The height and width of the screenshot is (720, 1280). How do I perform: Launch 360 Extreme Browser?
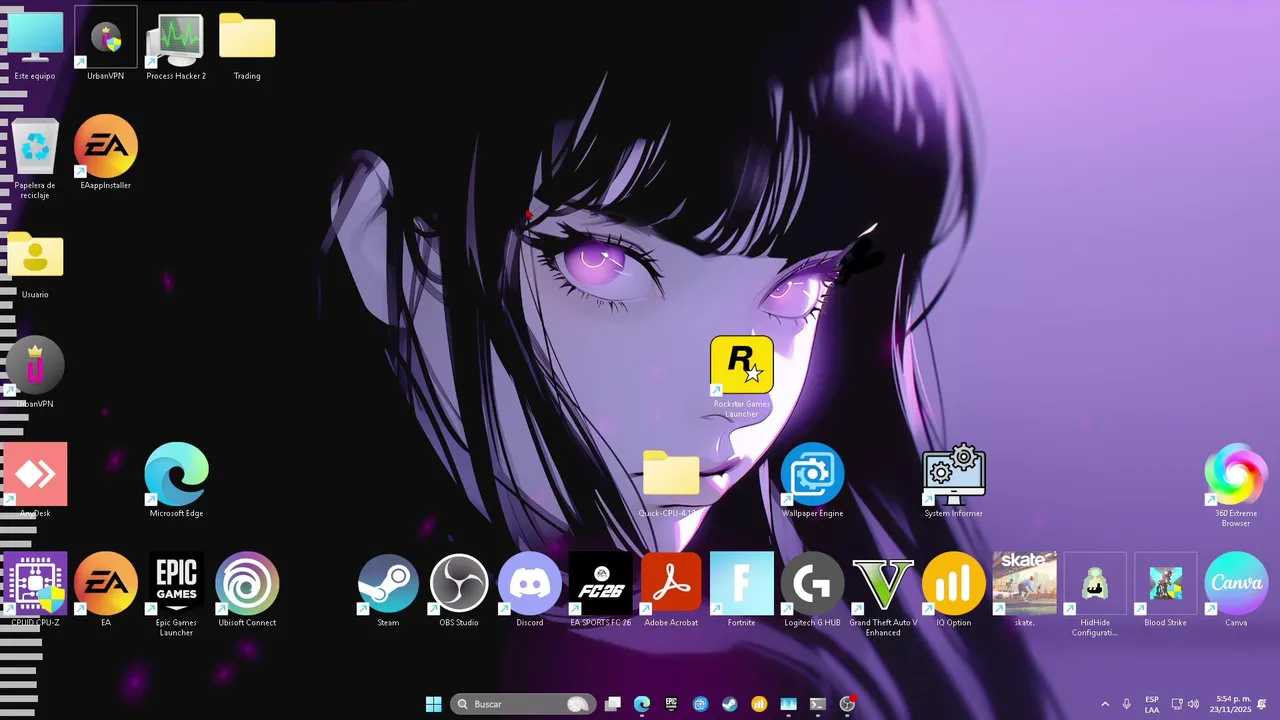tap(1236, 485)
